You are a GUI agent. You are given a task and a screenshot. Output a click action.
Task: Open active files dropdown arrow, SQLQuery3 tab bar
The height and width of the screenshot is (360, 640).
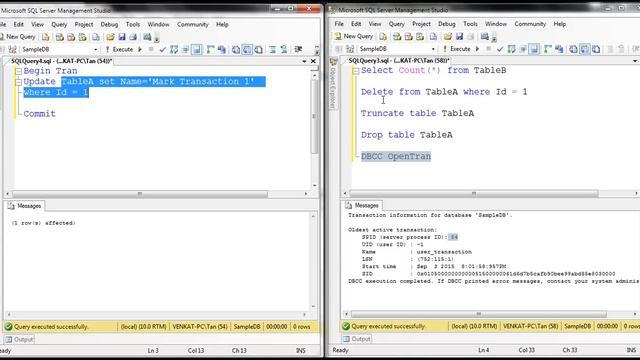(635, 61)
